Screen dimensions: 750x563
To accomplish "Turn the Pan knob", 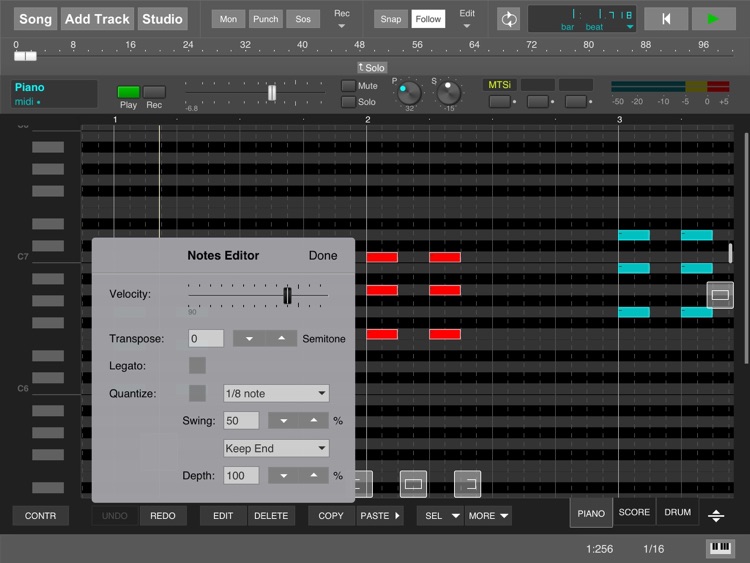I will pos(408,93).
